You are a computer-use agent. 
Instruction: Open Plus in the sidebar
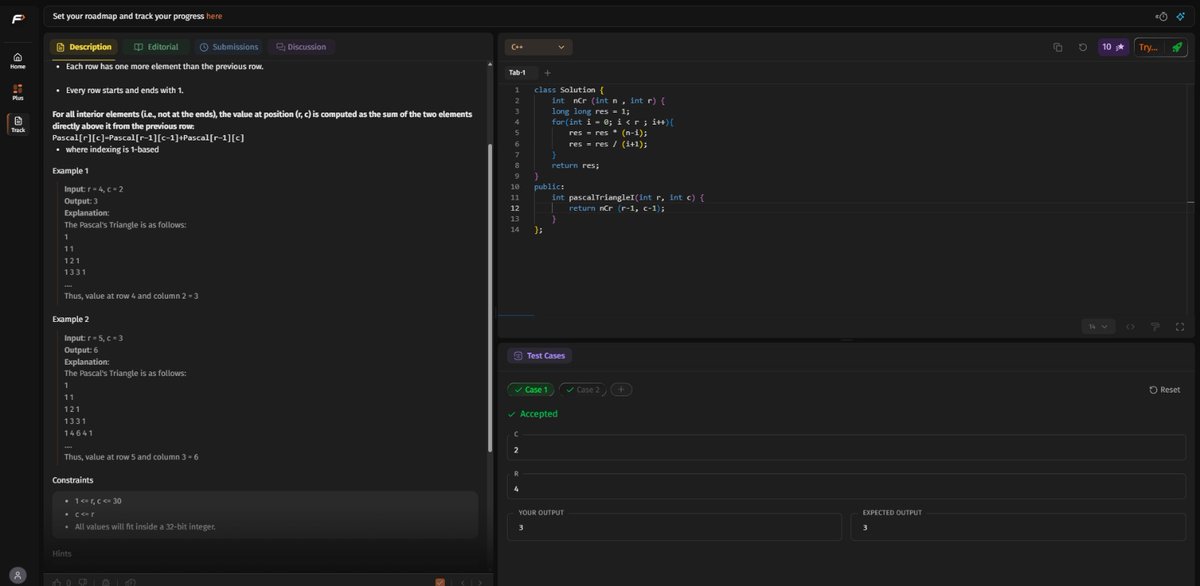[x=18, y=93]
